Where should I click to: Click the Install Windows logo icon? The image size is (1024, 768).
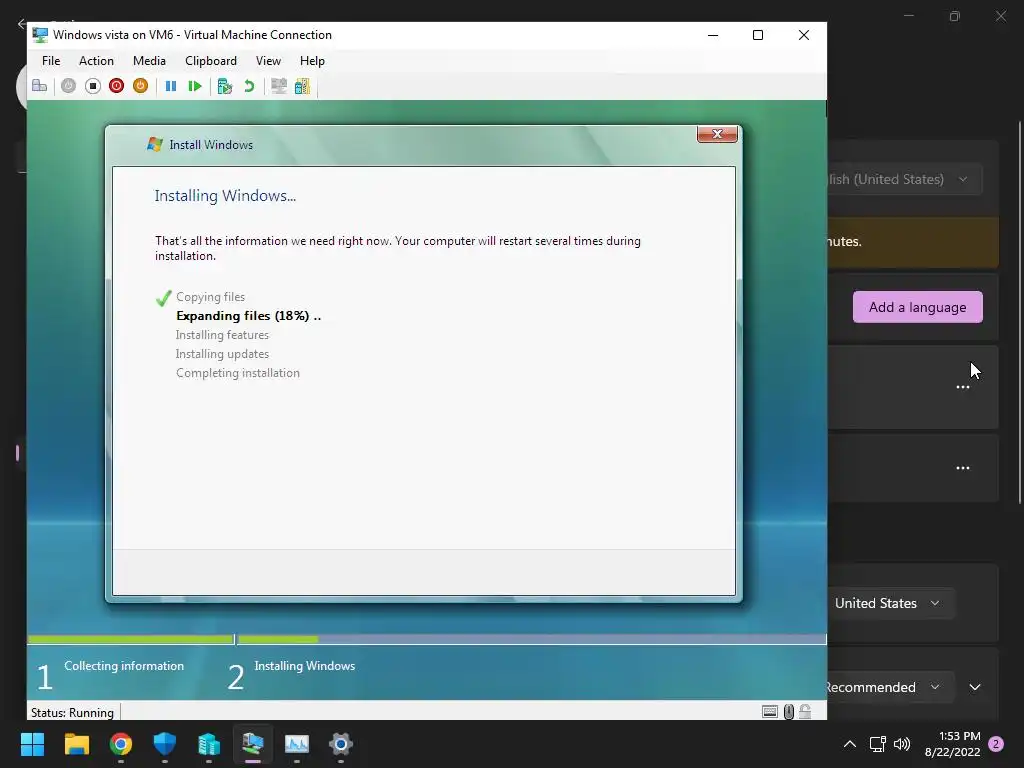pyautogui.click(x=155, y=144)
